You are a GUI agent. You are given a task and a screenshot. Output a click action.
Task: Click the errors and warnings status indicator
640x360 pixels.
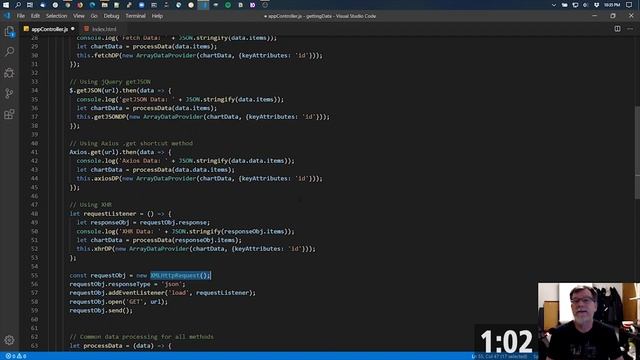16,356
